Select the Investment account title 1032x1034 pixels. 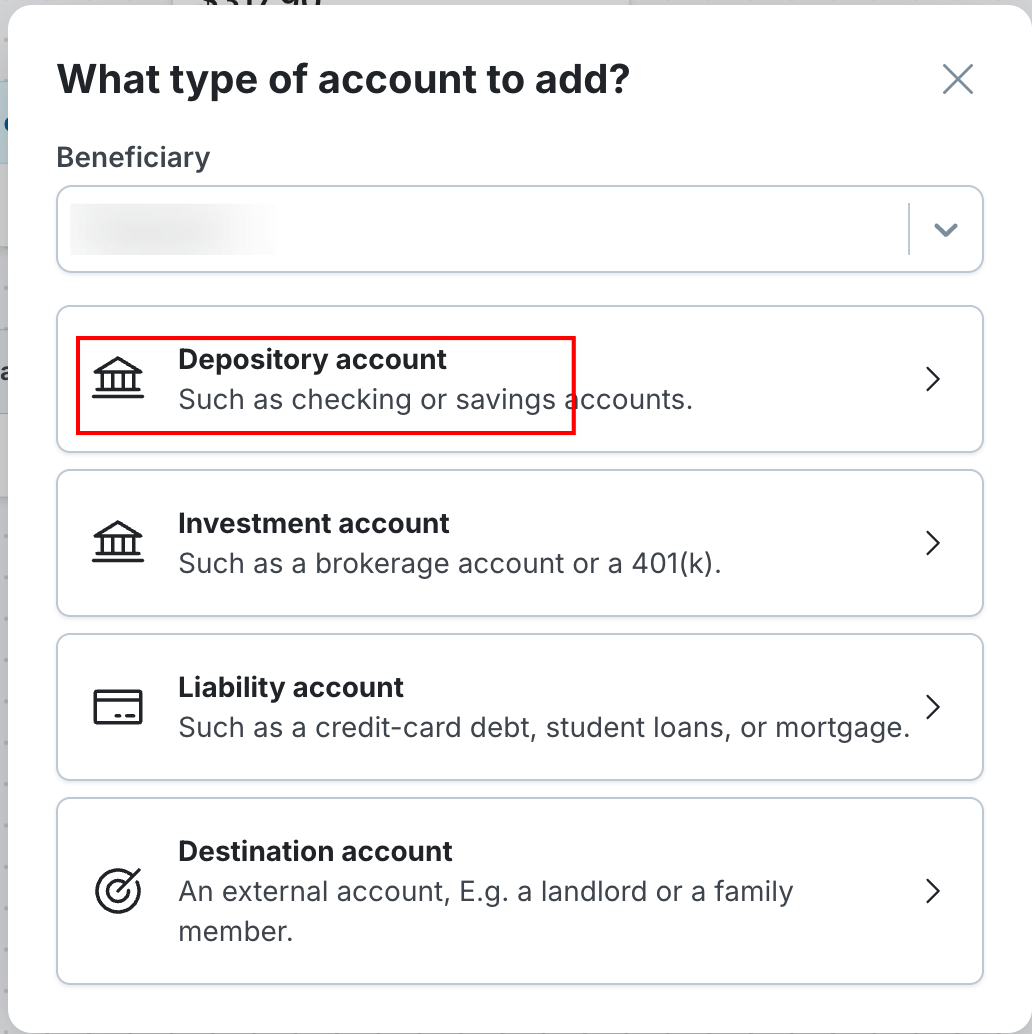coord(314,524)
